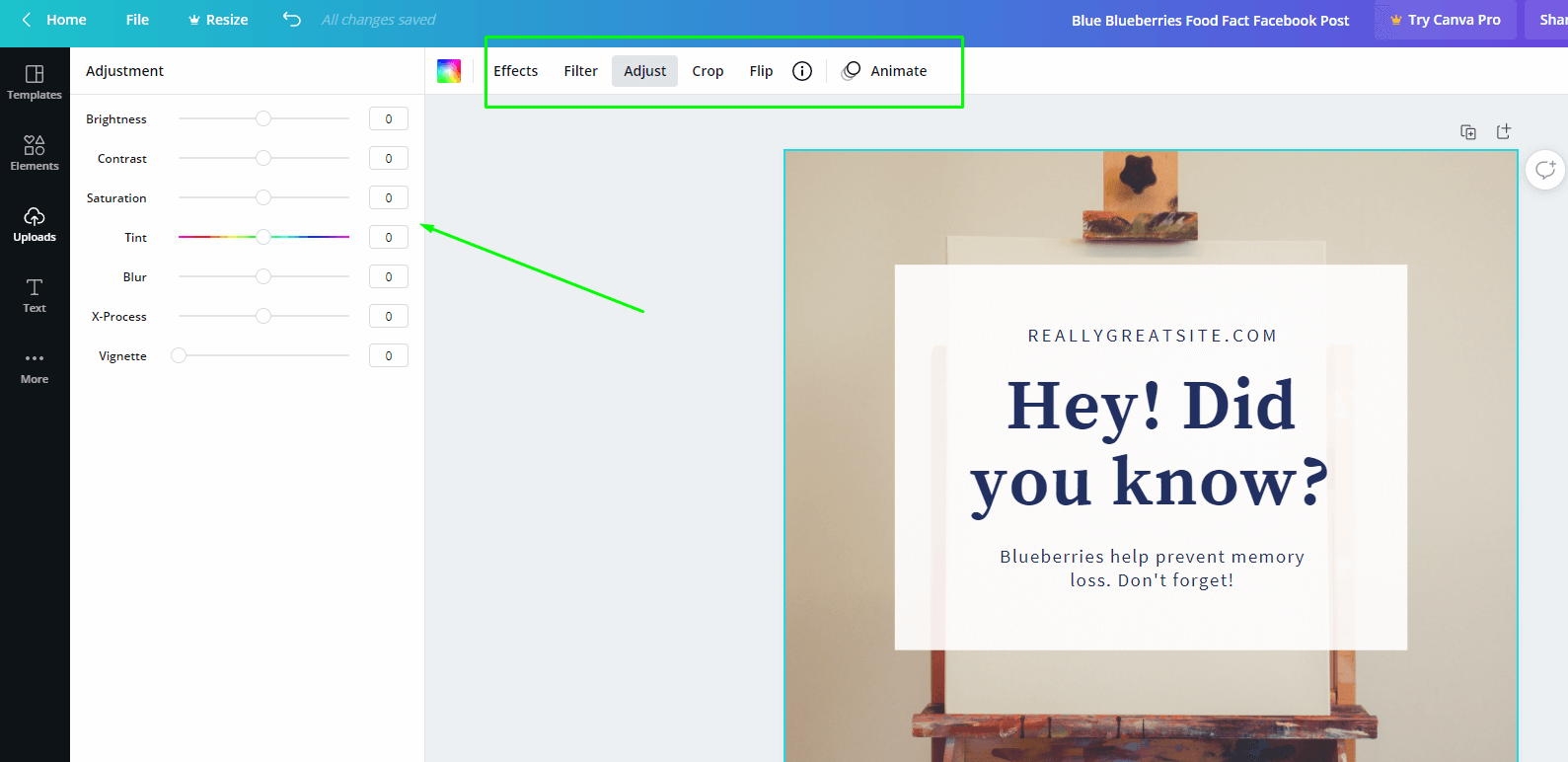Click the image info icon
Viewport: 1568px width, 762px height.
[802, 71]
